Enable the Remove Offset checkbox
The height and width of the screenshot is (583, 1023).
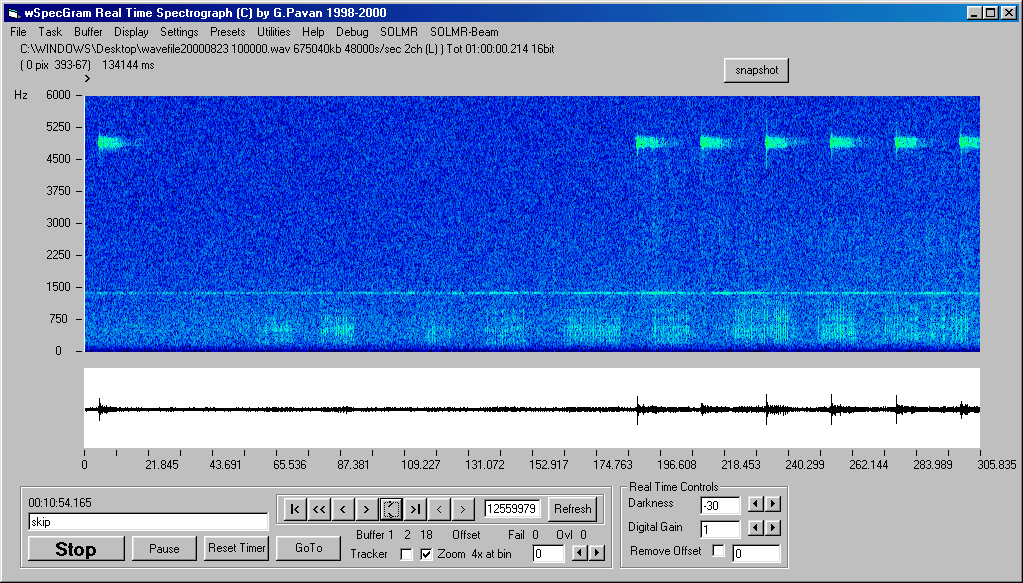(x=718, y=550)
